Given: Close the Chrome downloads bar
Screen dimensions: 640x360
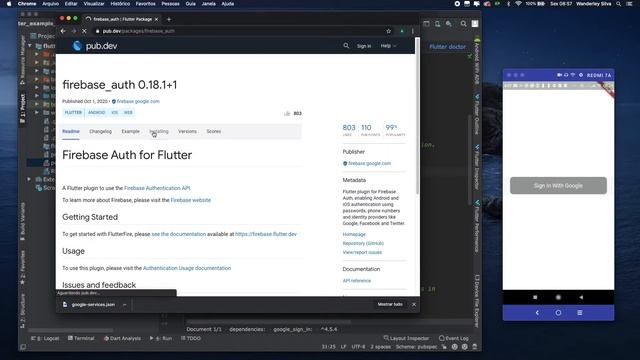Looking at the screenshot, I should (414, 304).
